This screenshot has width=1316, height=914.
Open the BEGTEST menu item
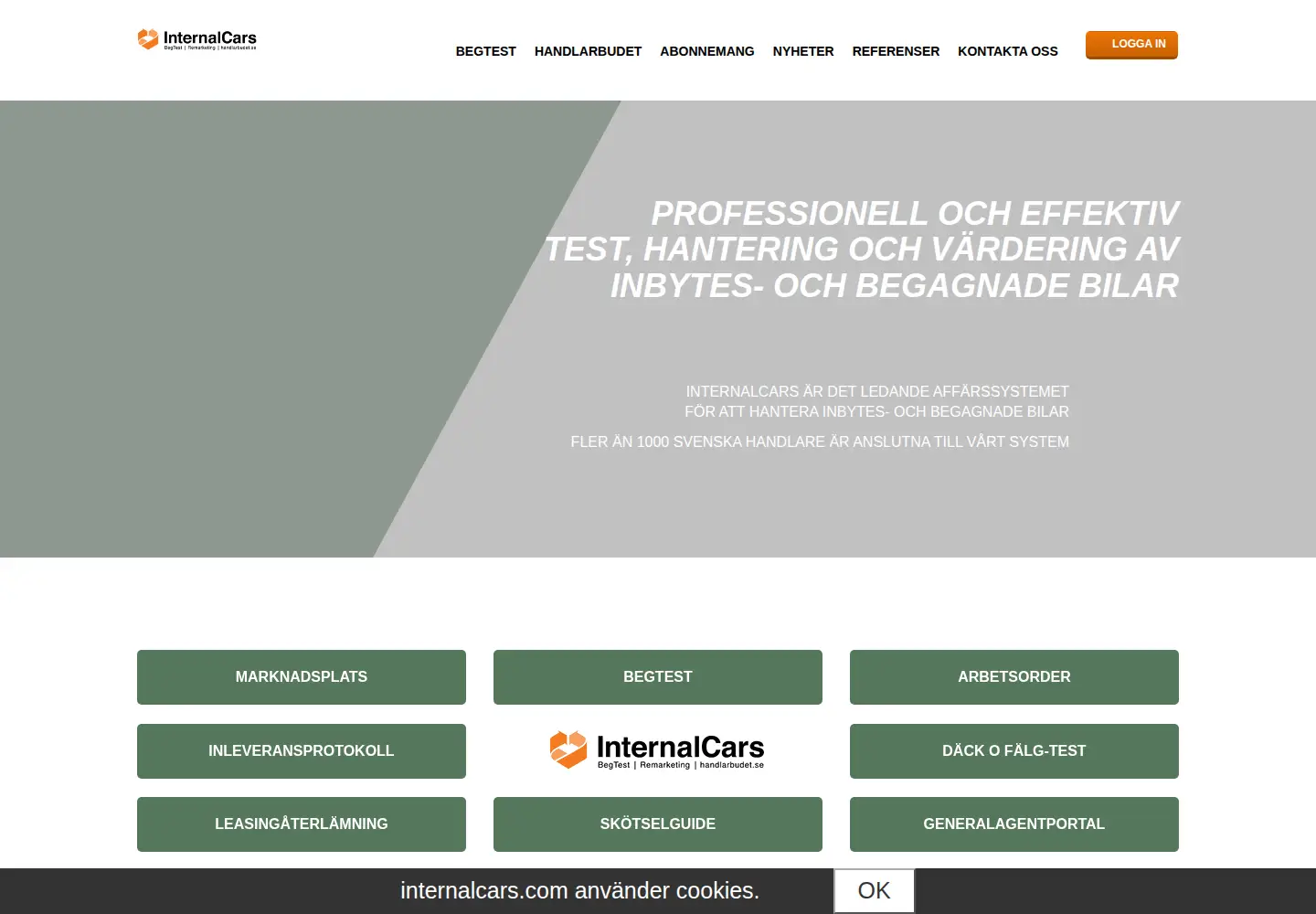(485, 51)
